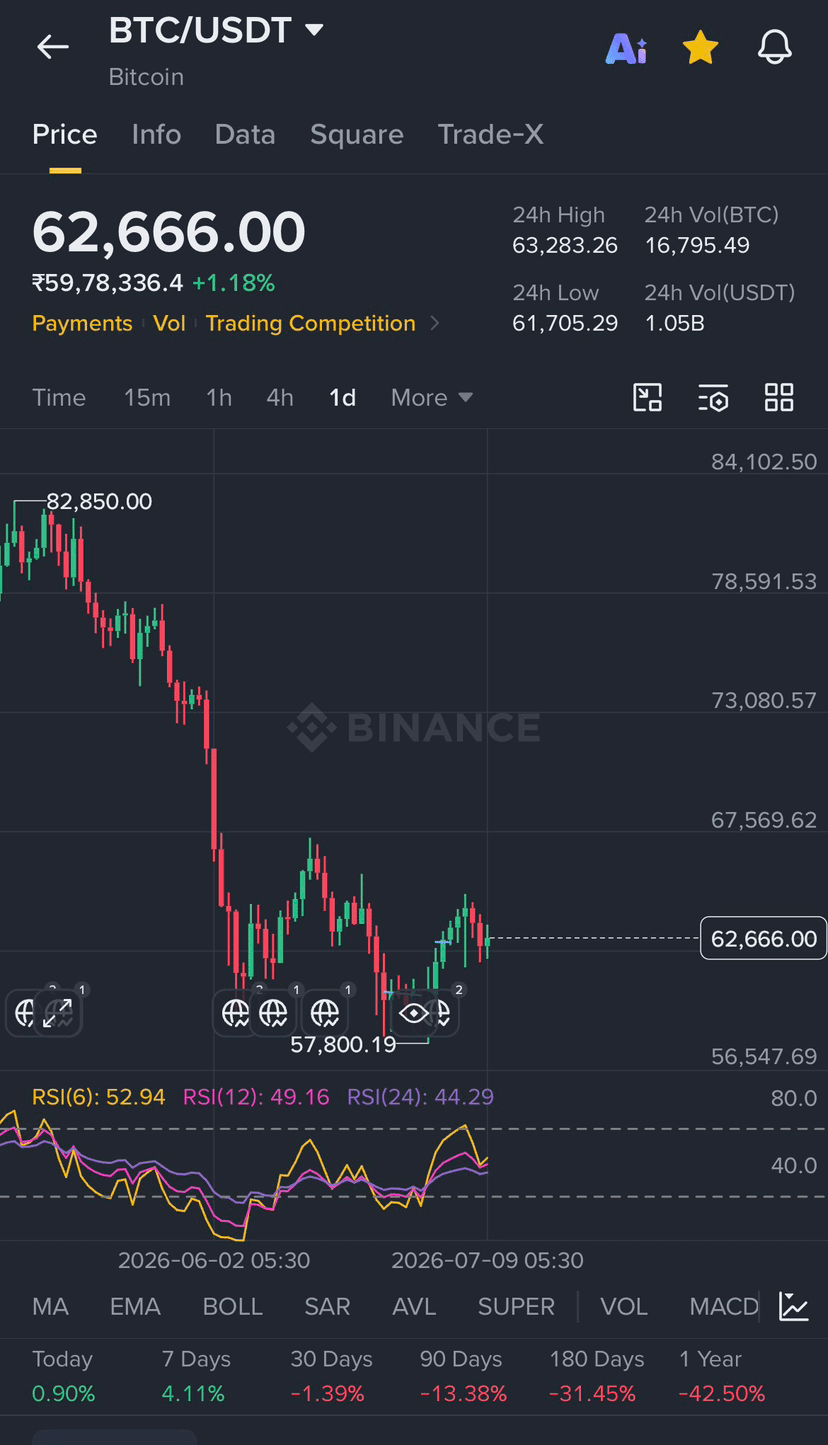This screenshot has width=828, height=1445.
Task: Open the chart drawing tools icon
Action: point(648,397)
